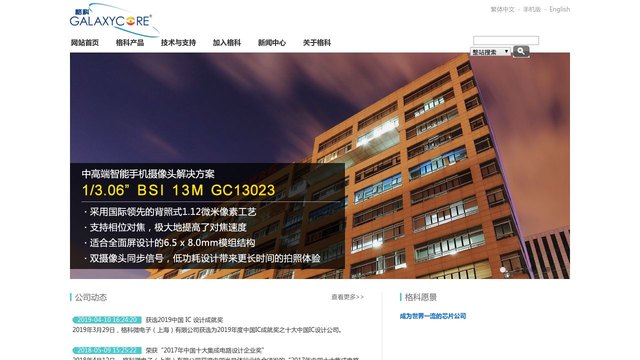Open the 手机版 mobile site link

tap(532, 9)
